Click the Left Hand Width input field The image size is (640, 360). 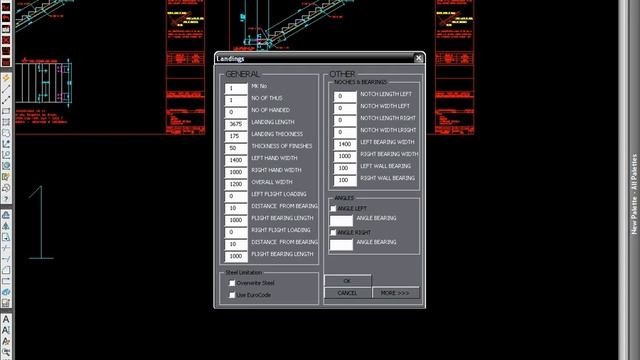pyautogui.click(x=236, y=160)
